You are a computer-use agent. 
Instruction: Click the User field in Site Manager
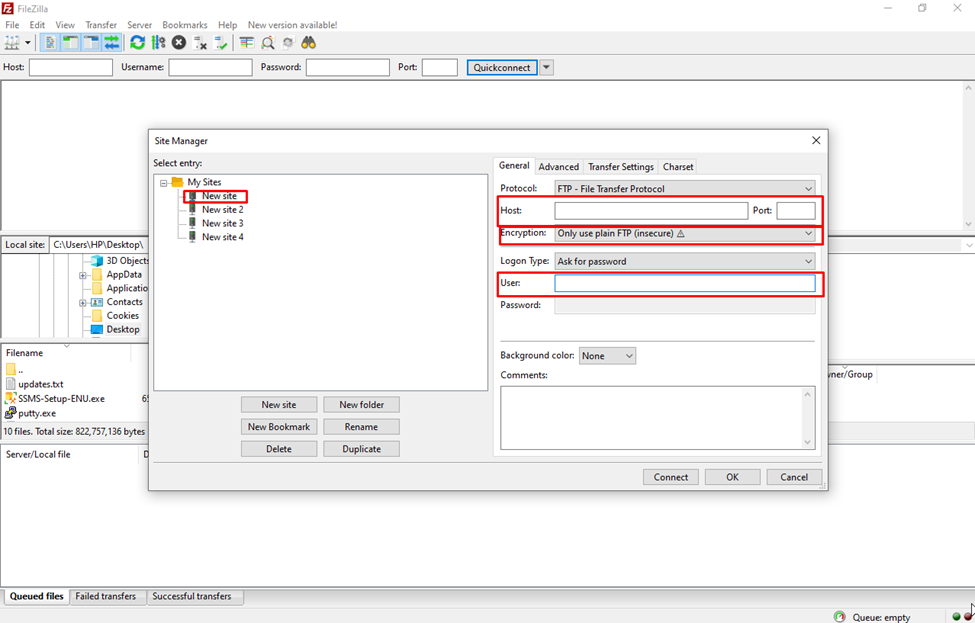(x=685, y=284)
